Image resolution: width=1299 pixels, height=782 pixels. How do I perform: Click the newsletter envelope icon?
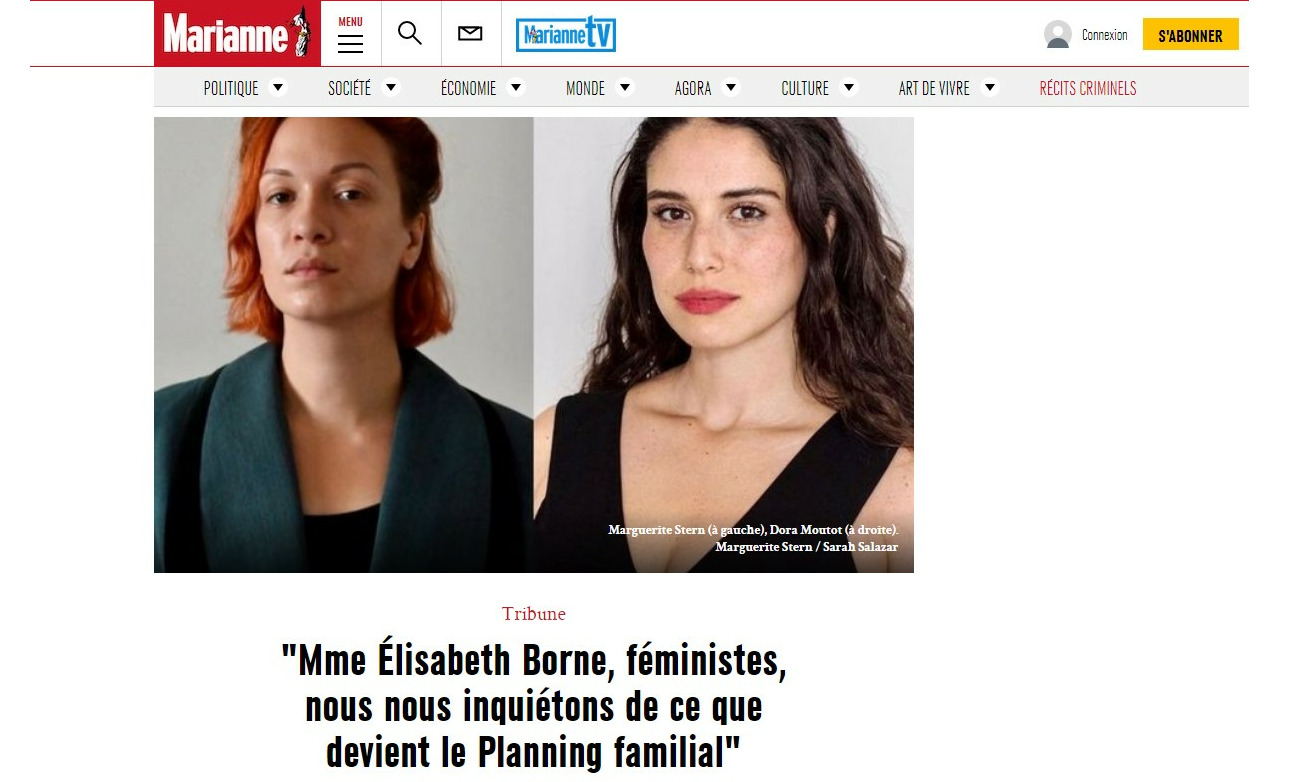point(470,34)
